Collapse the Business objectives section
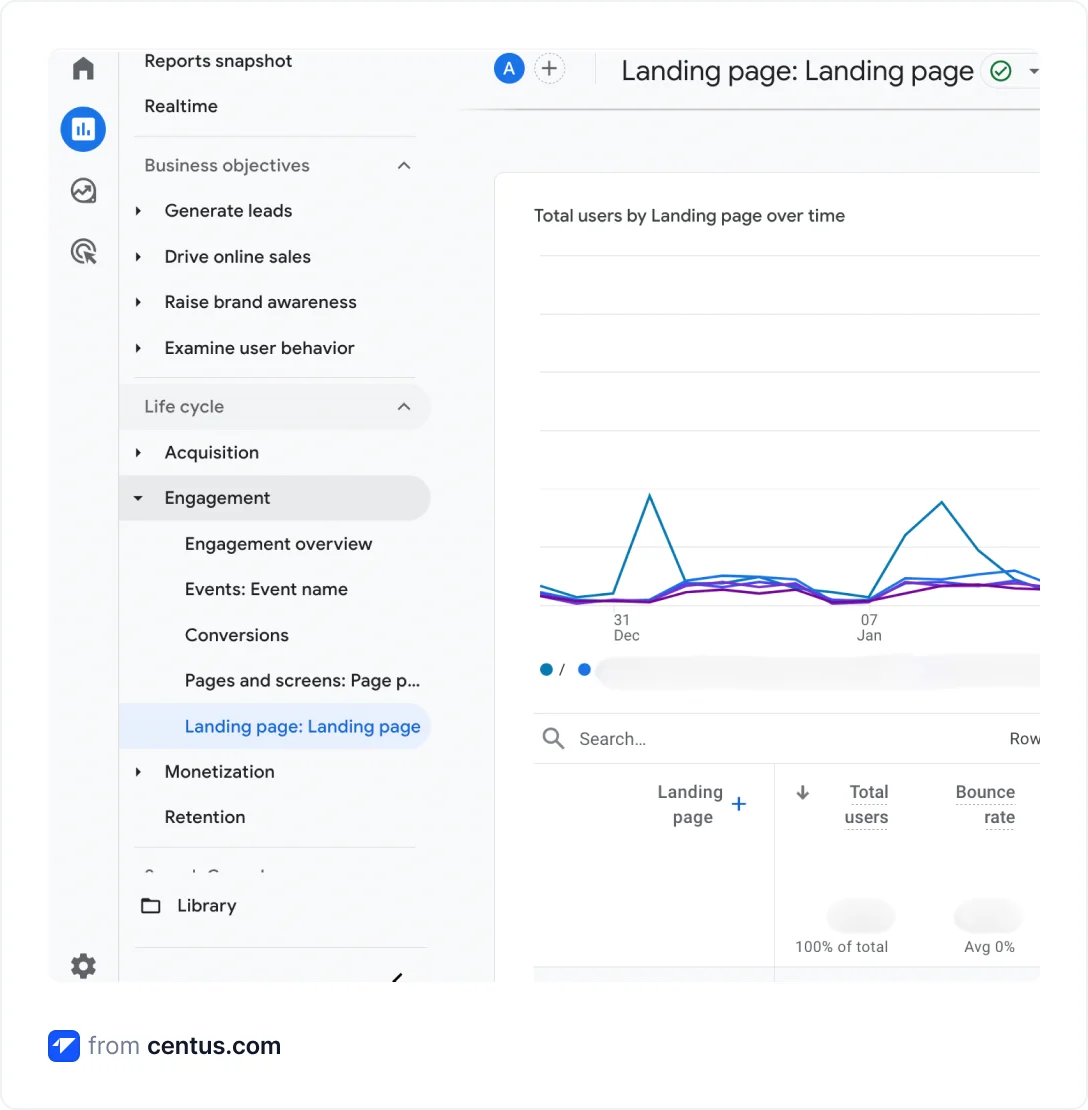The height and width of the screenshot is (1110, 1088). click(404, 165)
